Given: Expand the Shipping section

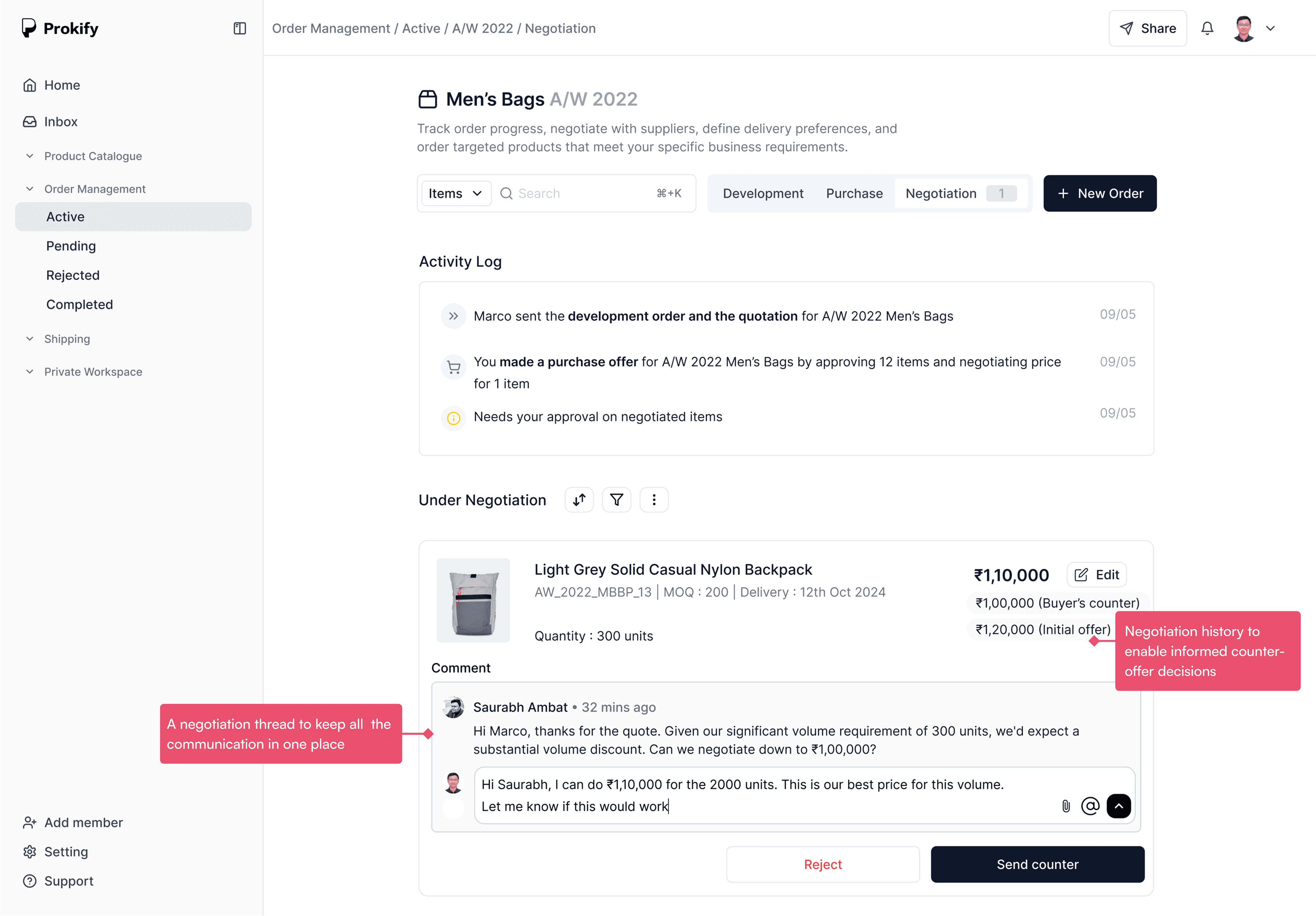Looking at the screenshot, I should click(30, 339).
